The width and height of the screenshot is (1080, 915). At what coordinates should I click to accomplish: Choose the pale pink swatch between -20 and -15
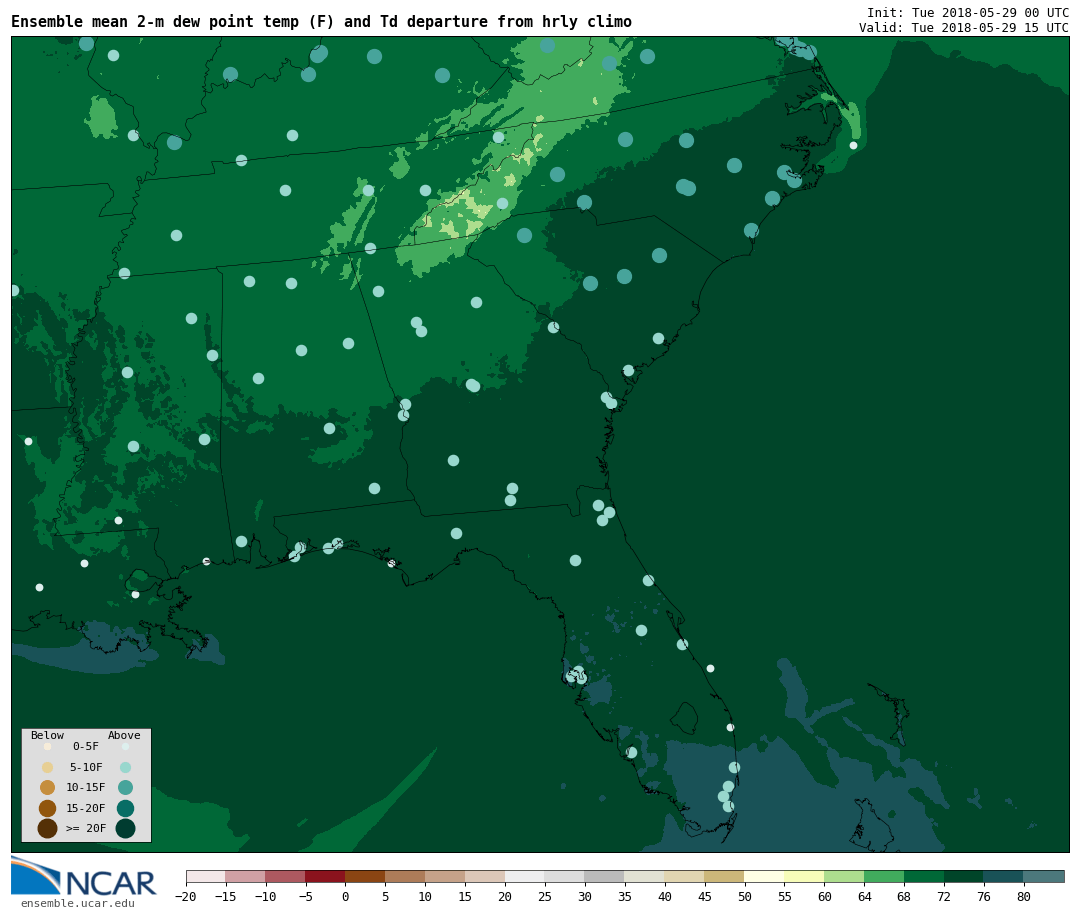pos(206,877)
